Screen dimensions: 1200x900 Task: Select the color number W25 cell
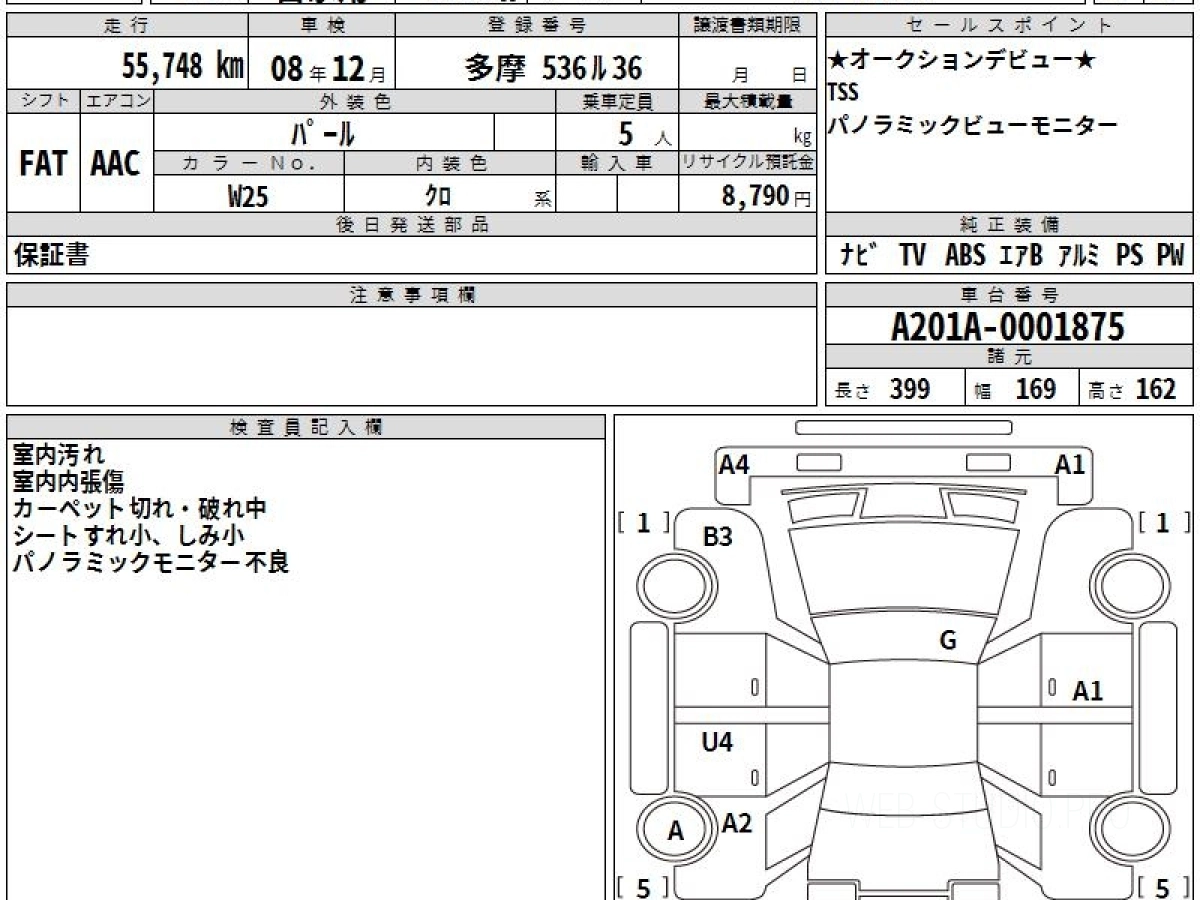(x=248, y=196)
